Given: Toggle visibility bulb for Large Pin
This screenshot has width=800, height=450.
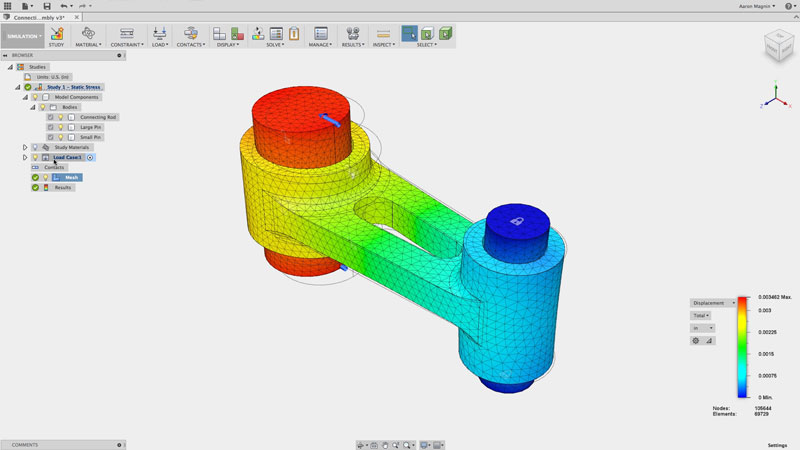Looking at the screenshot, I should pos(61,127).
